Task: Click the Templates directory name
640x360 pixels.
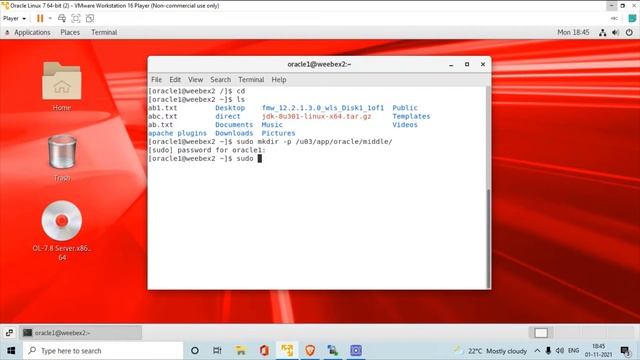Action: 411,116
